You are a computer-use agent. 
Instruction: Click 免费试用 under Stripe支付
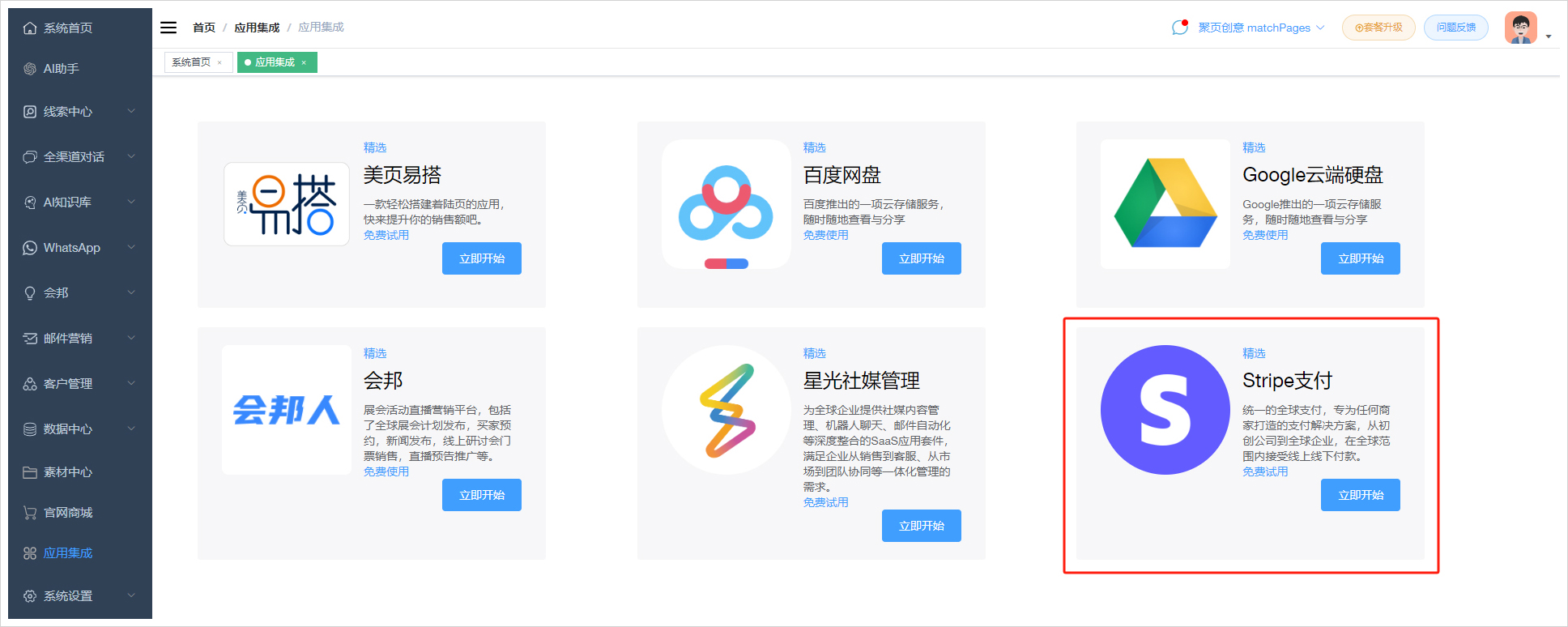point(1265,471)
